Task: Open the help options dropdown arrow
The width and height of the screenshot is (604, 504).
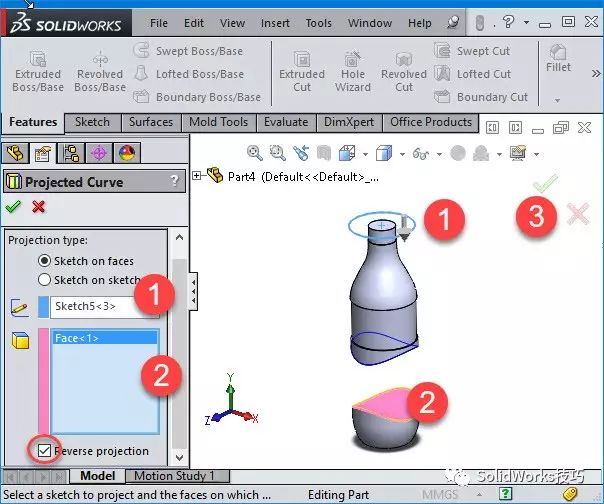Action: [x=526, y=22]
